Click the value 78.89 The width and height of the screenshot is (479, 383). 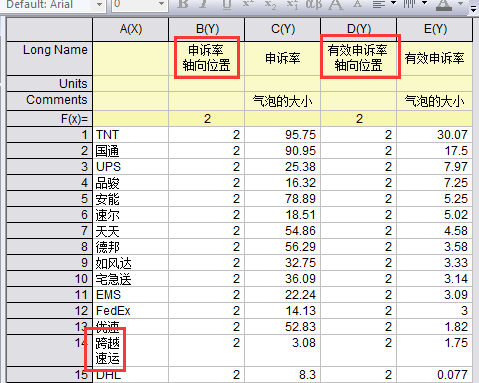(283, 199)
